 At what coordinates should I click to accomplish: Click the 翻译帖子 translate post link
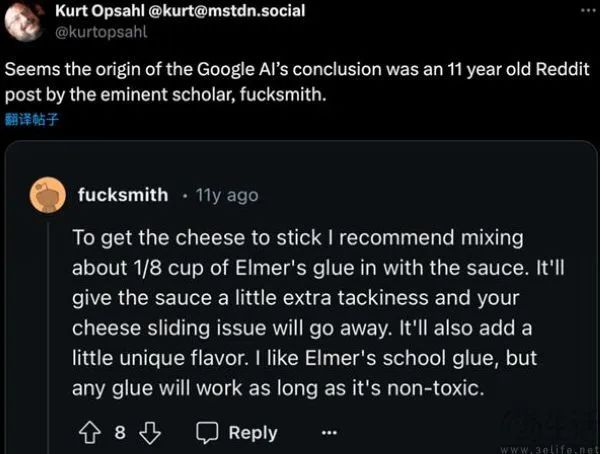click(x=32, y=118)
